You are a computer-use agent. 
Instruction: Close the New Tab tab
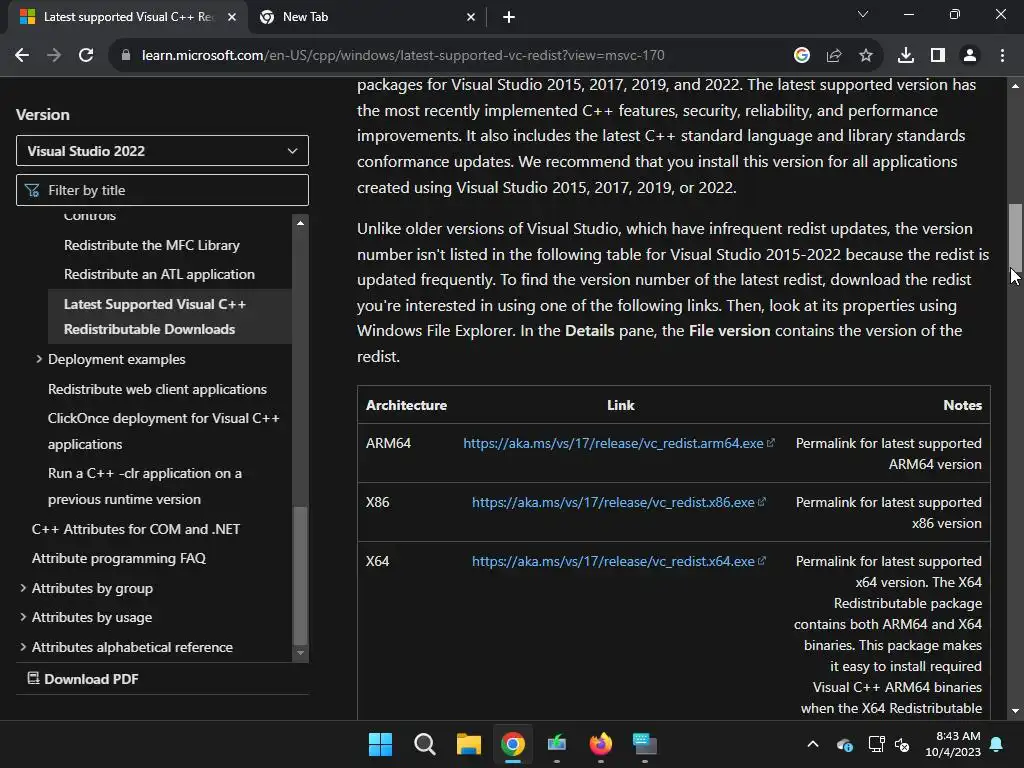pyautogui.click(x=471, y=17)
